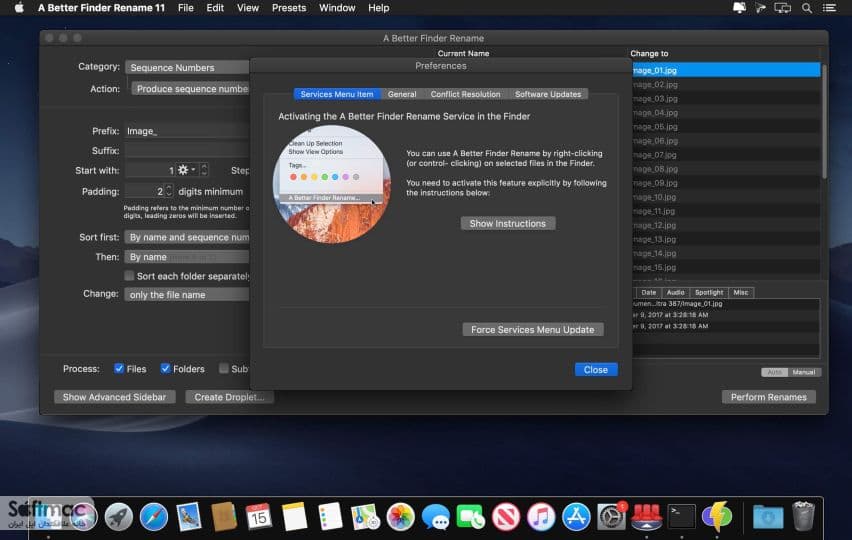
Task: Open iTunes from the dock
Action: tap(541, 516)
